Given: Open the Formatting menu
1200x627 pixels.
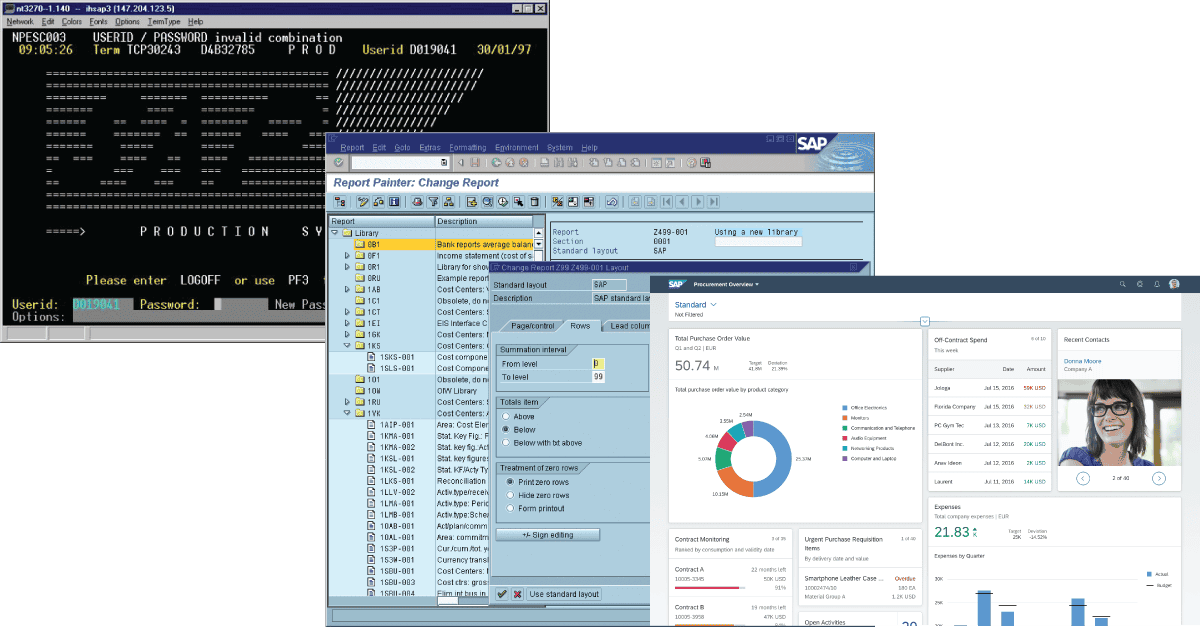Looking at the screenshot, I should tap(467, 147).
